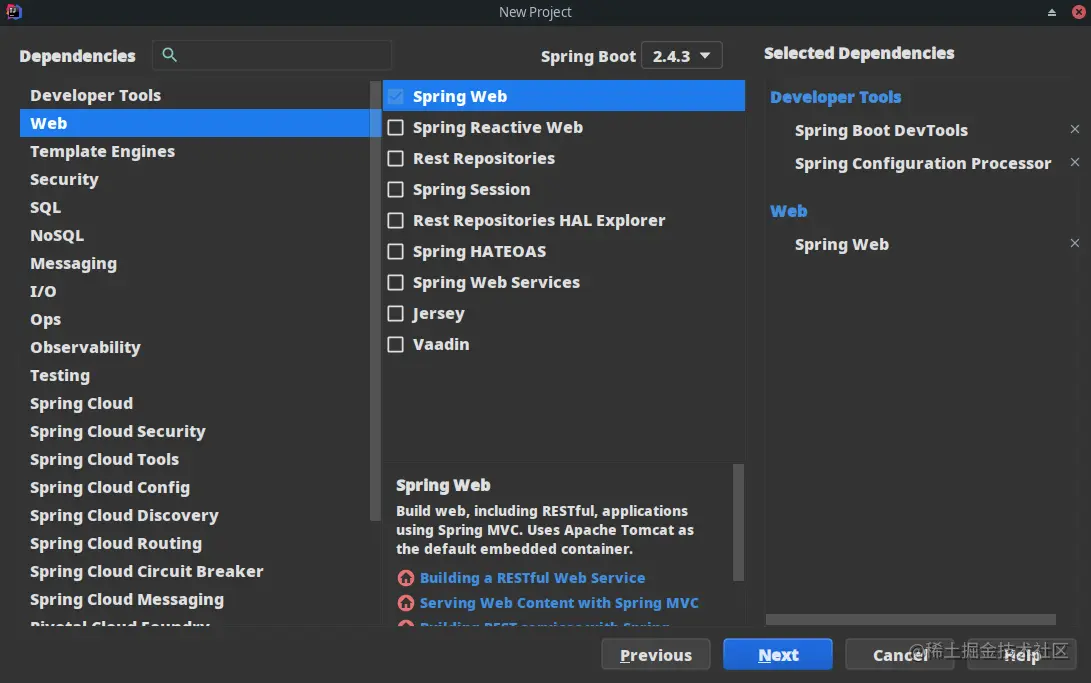Image resolution: width=1091 pixels, height=683 pixels.
Task: Click home icon beside Building a RESTful Web Service
Action: point(406,578)
